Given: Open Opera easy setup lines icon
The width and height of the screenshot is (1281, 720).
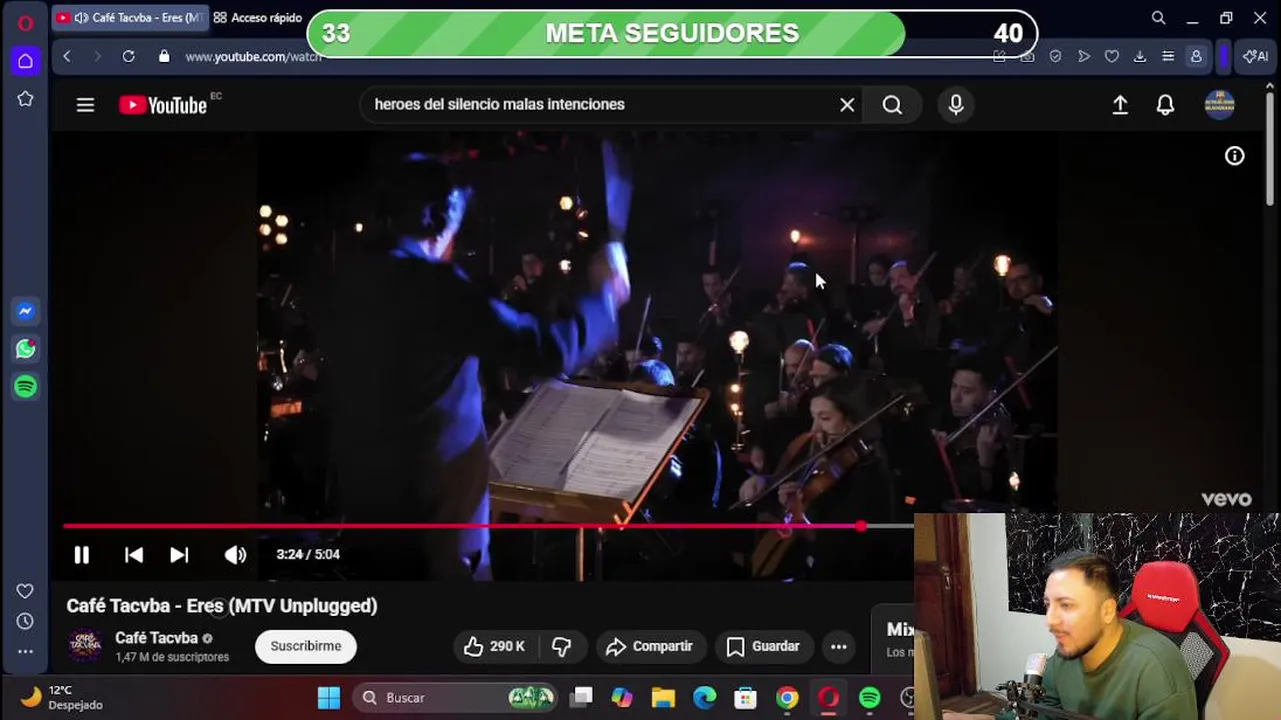Looking at the screenshot, I should (1167, 57).
